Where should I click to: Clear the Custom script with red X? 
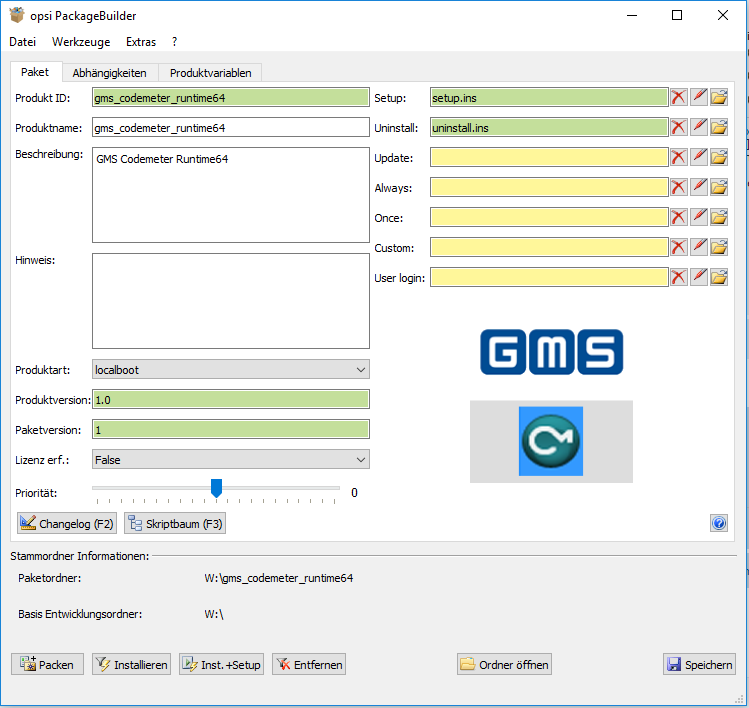[x=678, y=248]
